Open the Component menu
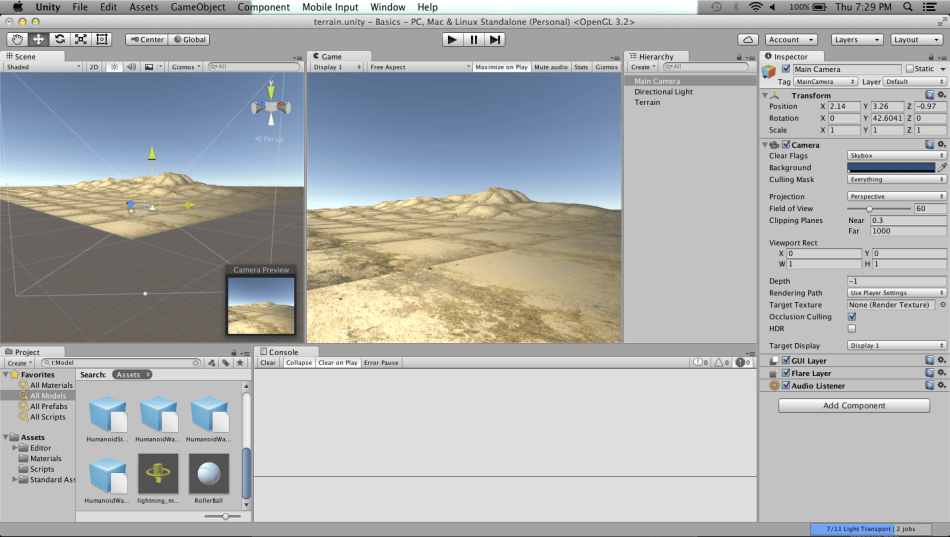The image size is (950, 537). click(x=264, y=7)
